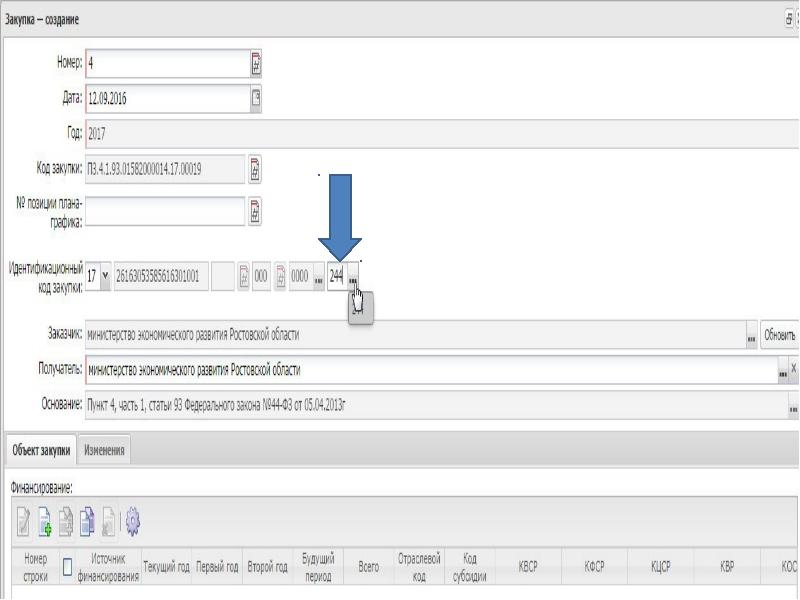
Task: Add new financing row with green plus icon
Action: click(x=44, y=521)
